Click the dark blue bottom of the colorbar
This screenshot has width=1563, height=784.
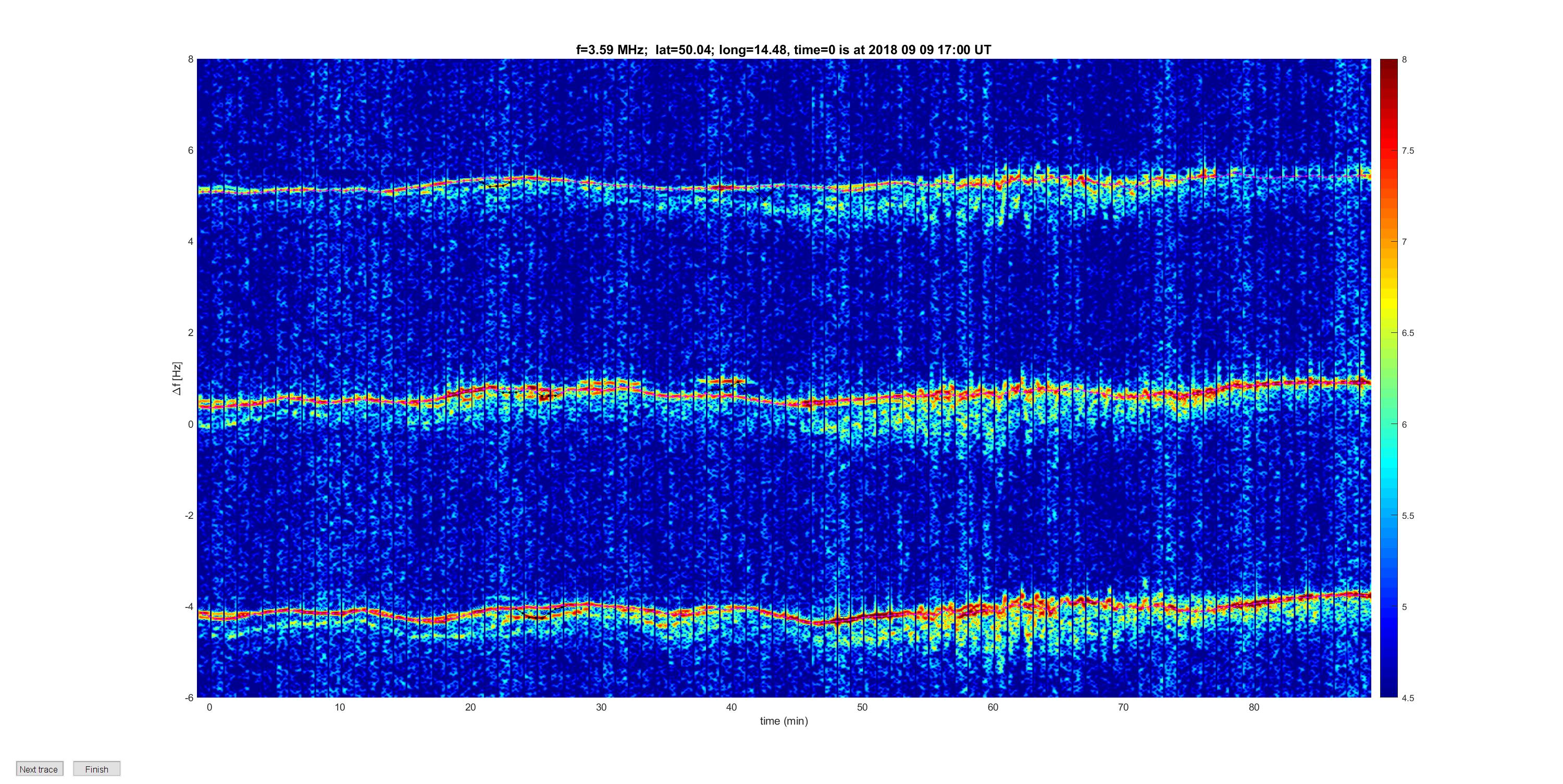pyautogui.click(x=1389, y=693)
